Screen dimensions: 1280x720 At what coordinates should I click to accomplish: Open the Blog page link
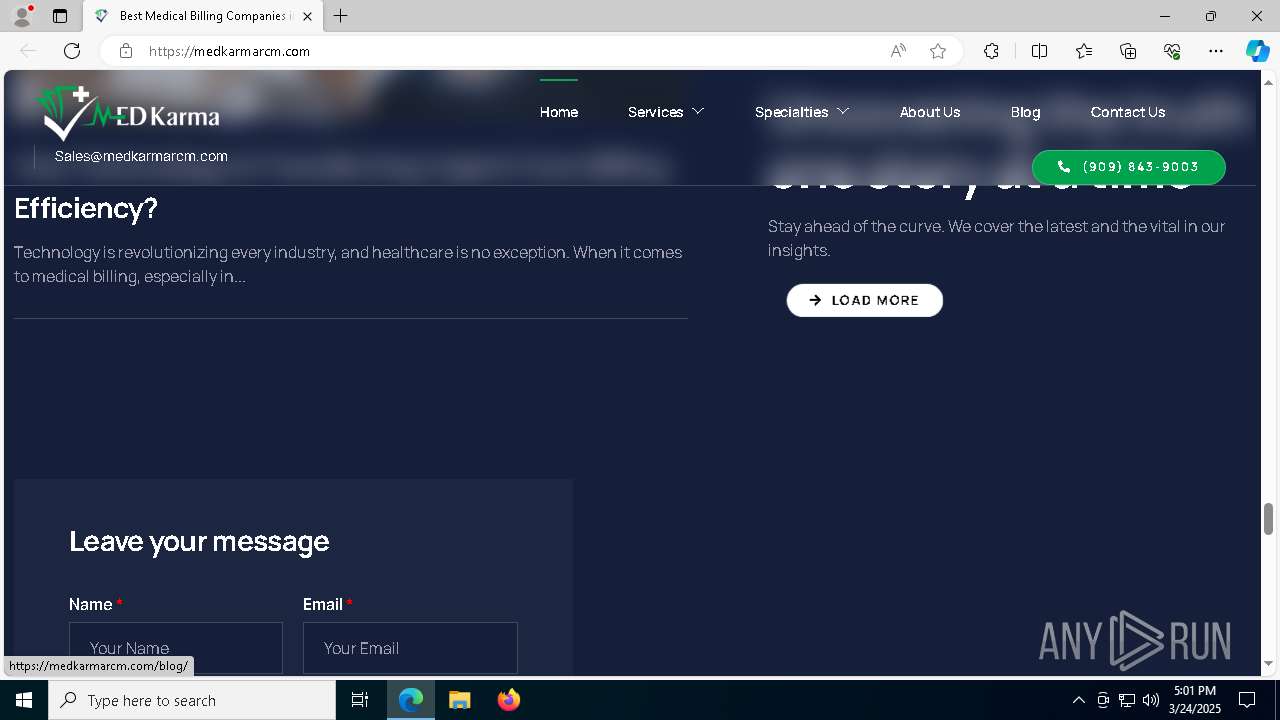[1025, 112]
